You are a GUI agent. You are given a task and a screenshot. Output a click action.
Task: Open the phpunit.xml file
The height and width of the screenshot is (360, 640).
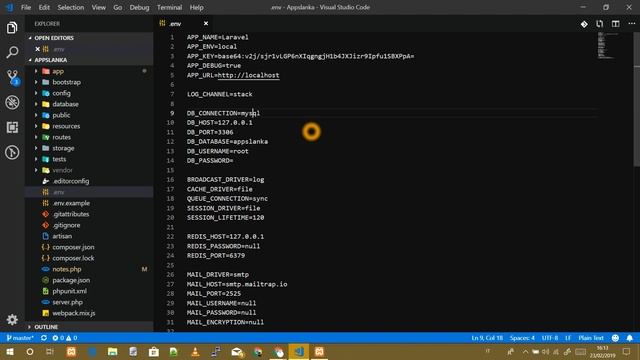click(89, 291)
